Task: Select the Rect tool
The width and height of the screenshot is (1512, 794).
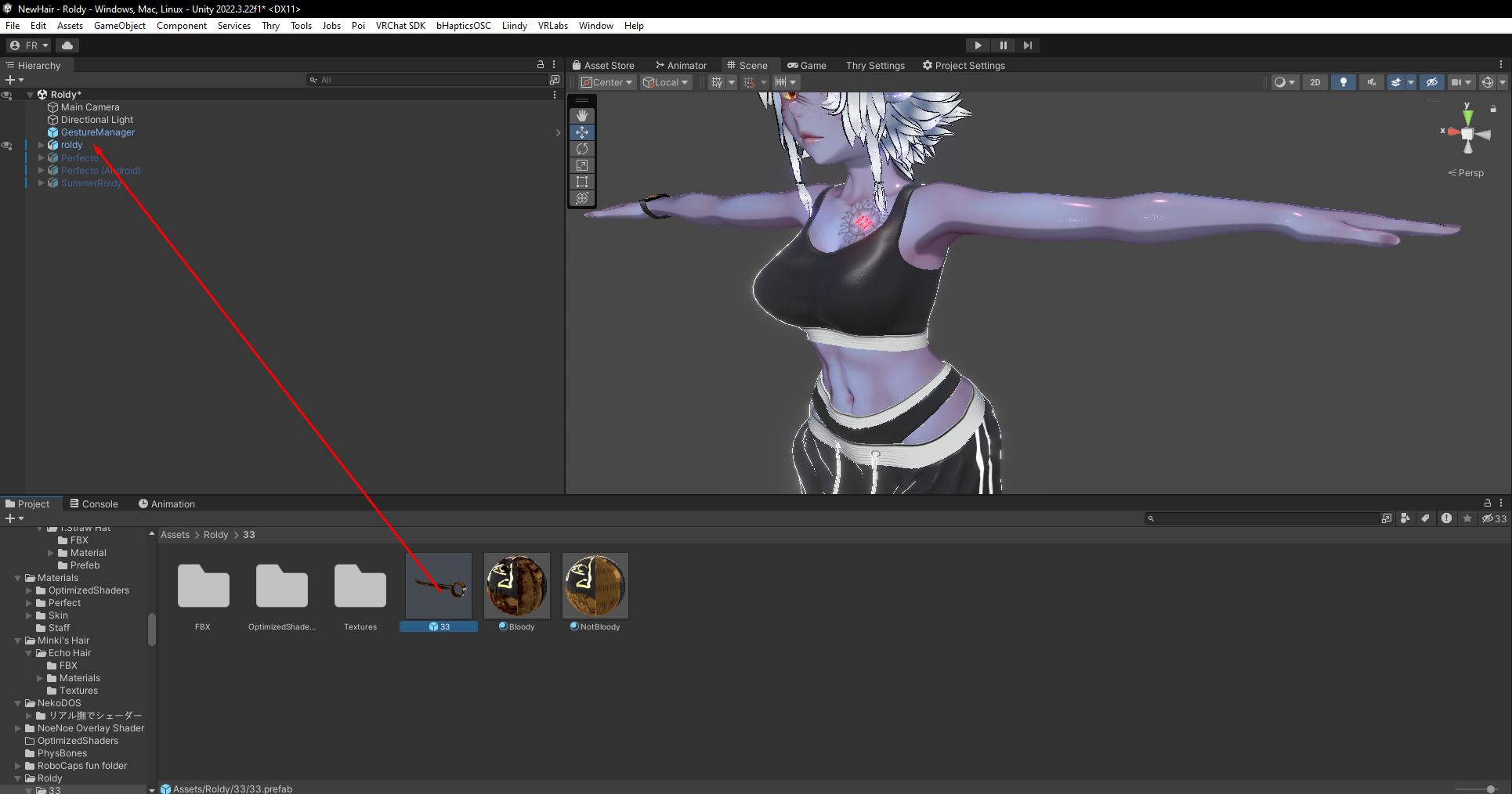Action: tap(582, 182)
